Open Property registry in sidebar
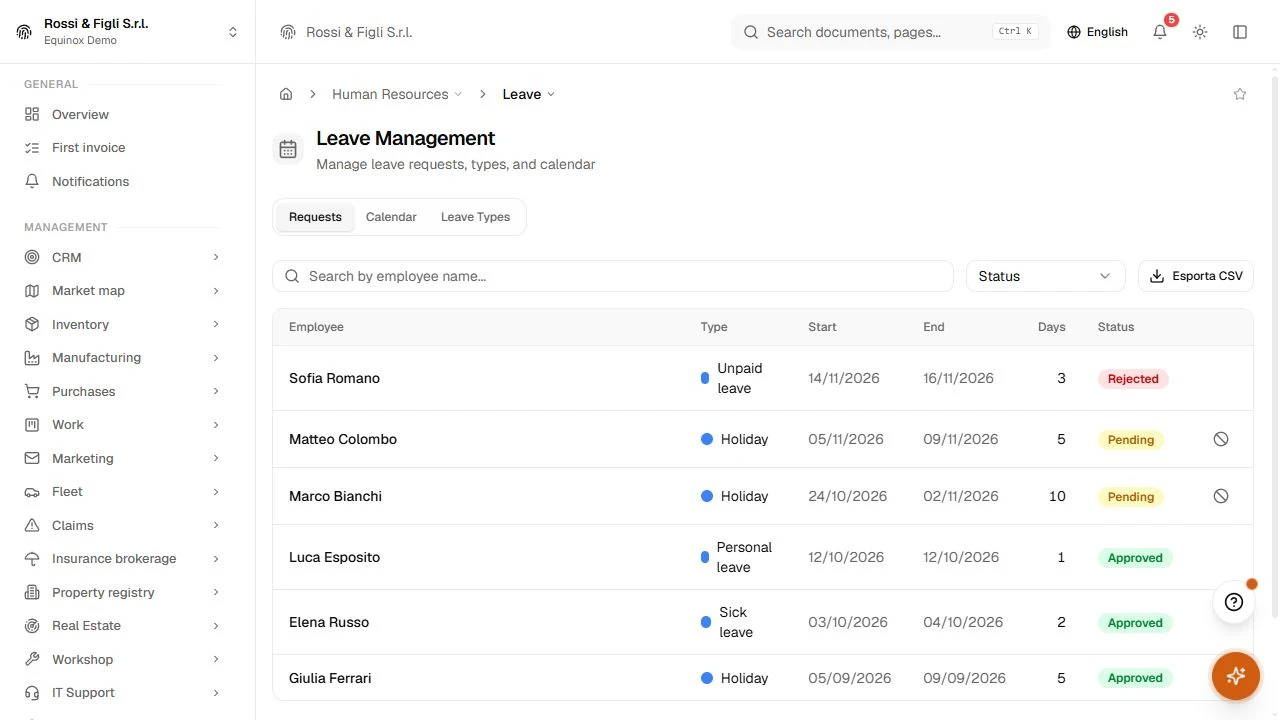Image resolution: width=1280 pixels, height=720 pixels. point(122,592)
